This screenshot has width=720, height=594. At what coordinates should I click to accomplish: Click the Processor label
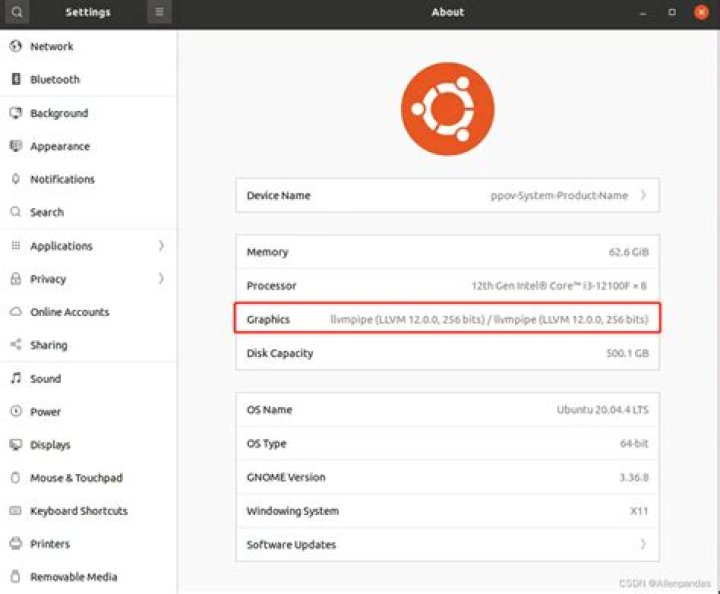click(271, 286)
